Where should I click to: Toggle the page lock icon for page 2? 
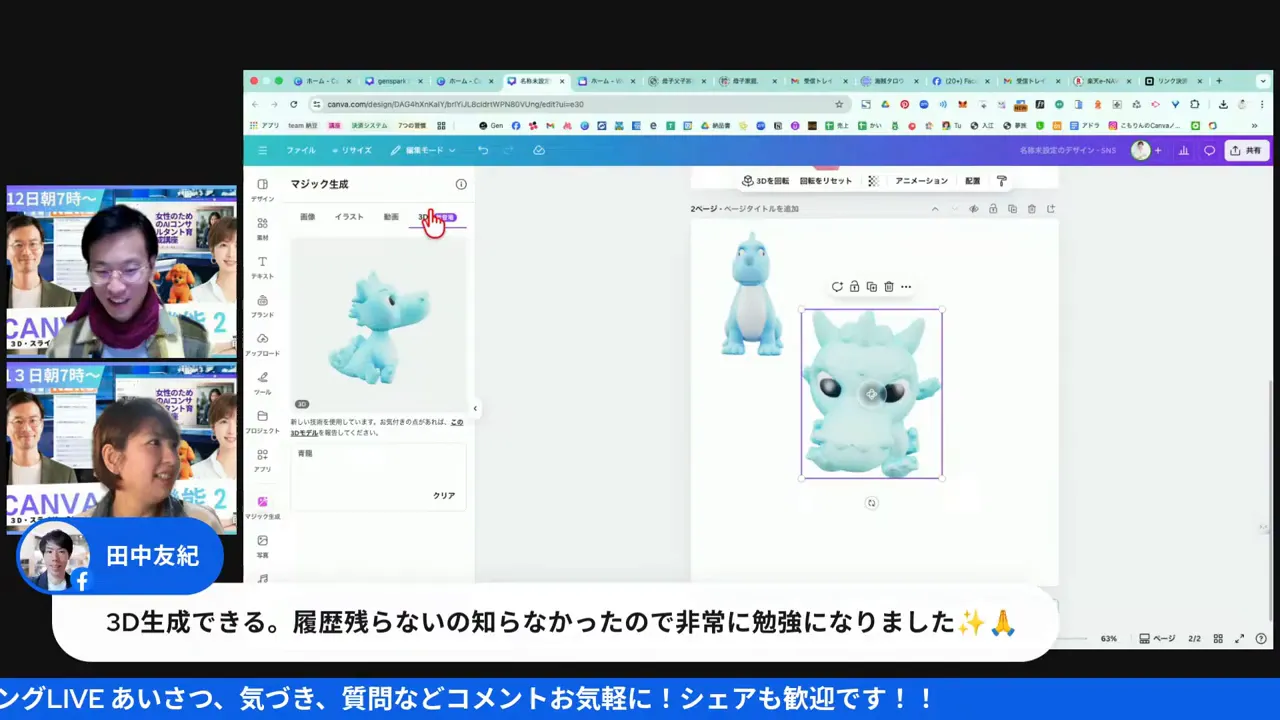click(x=992, y=209)
